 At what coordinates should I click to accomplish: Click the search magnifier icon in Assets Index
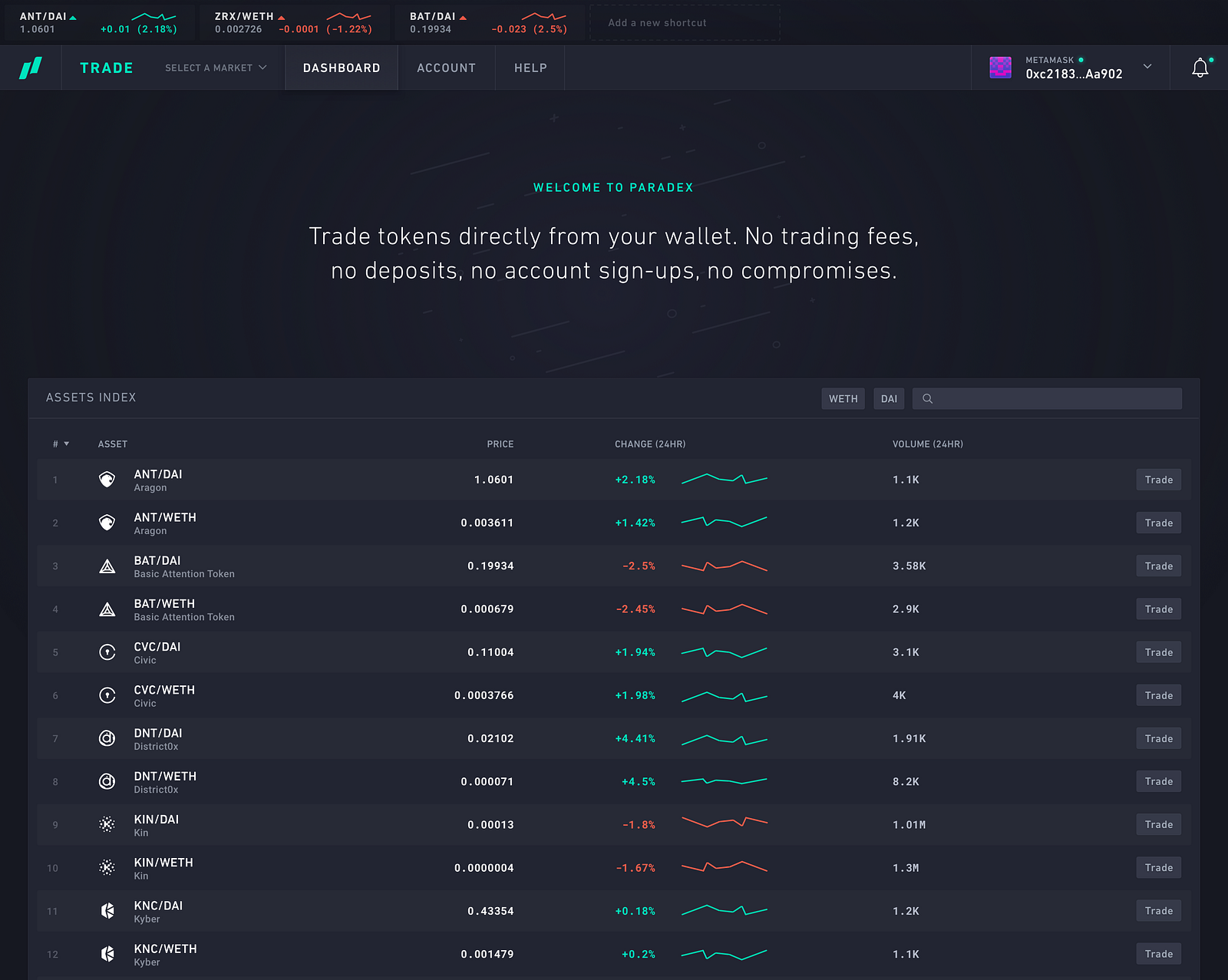click(927, 398)
